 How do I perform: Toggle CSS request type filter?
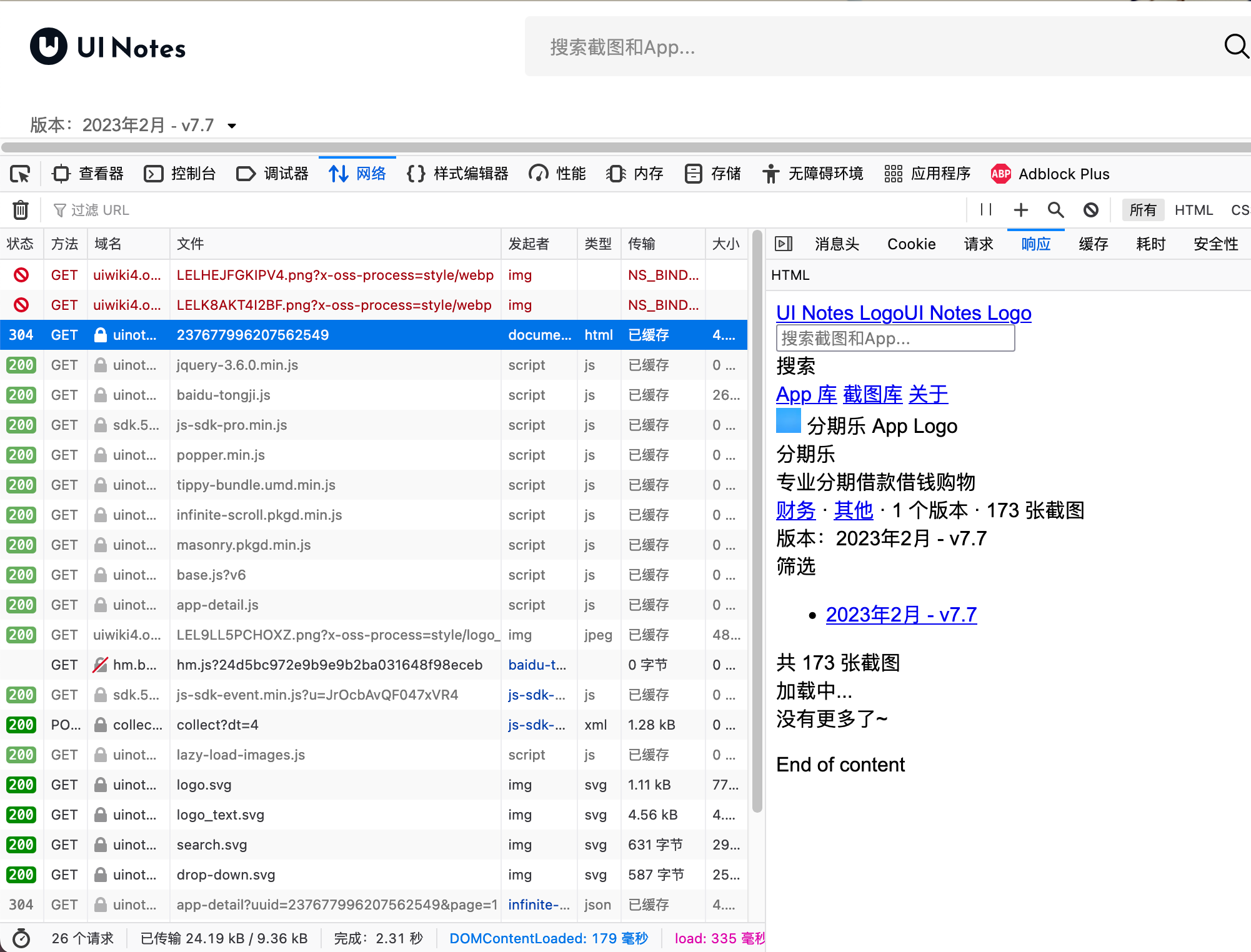click(1240, 210)
